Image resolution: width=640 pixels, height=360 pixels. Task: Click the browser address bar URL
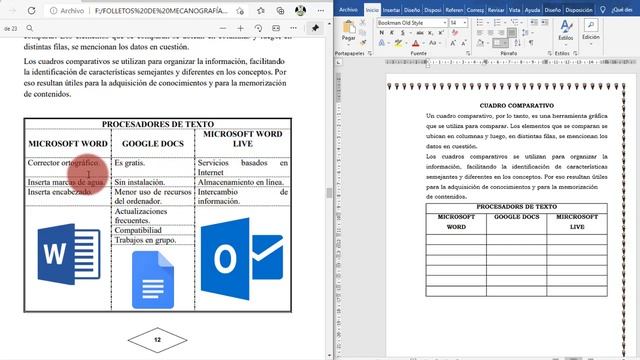click(161, 11)
